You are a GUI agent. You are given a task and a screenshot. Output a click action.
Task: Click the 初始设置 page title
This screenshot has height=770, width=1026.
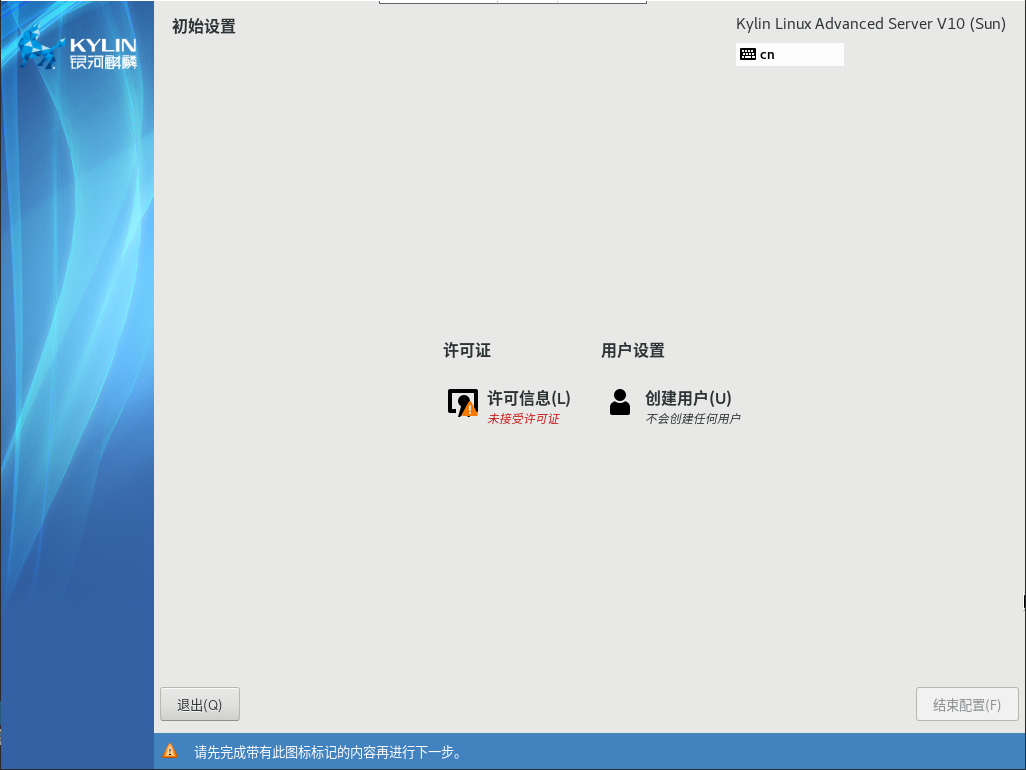(x=204, y=27)
